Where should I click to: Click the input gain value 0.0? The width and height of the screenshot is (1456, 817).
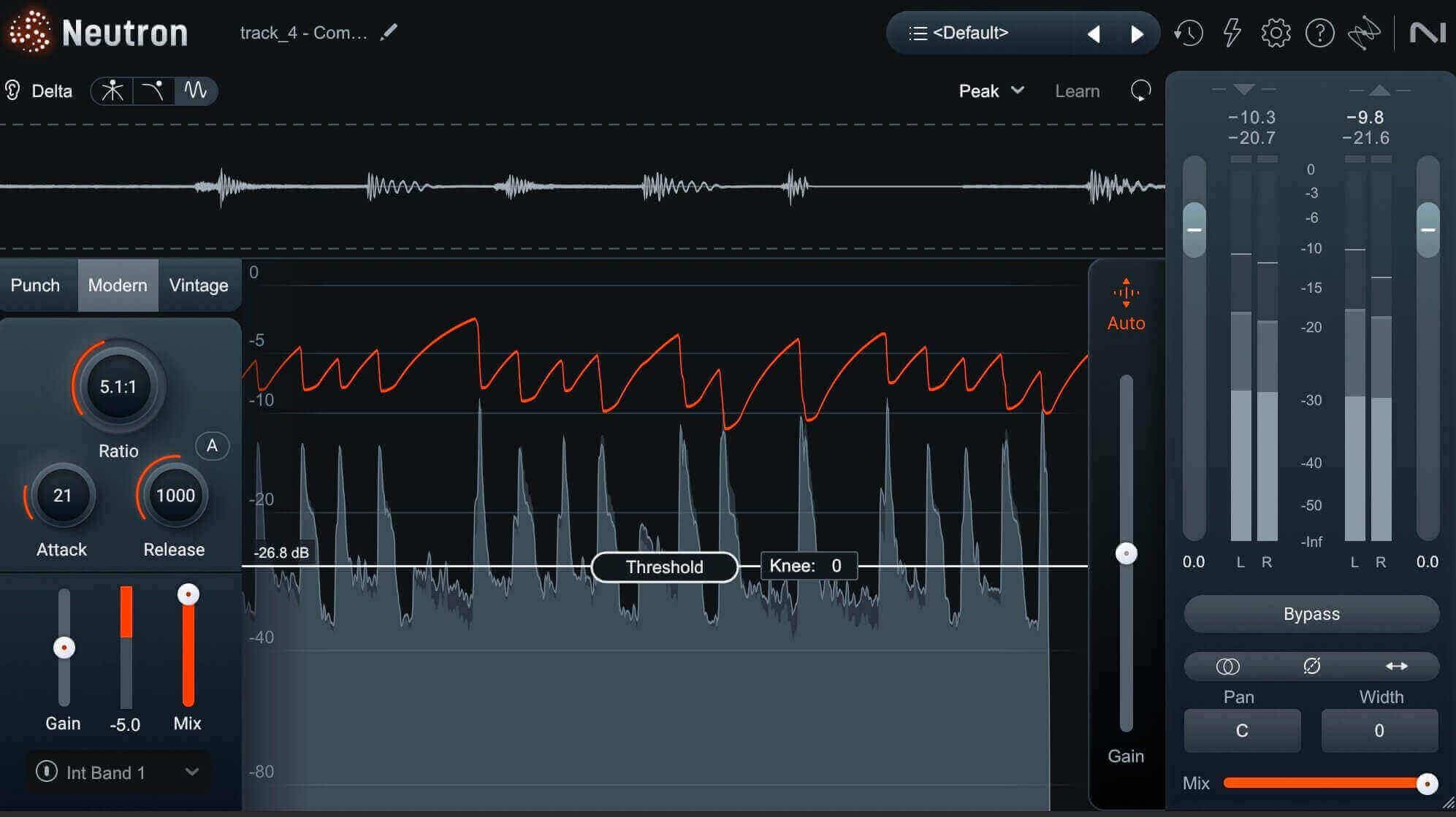(x=1194, y=562)
